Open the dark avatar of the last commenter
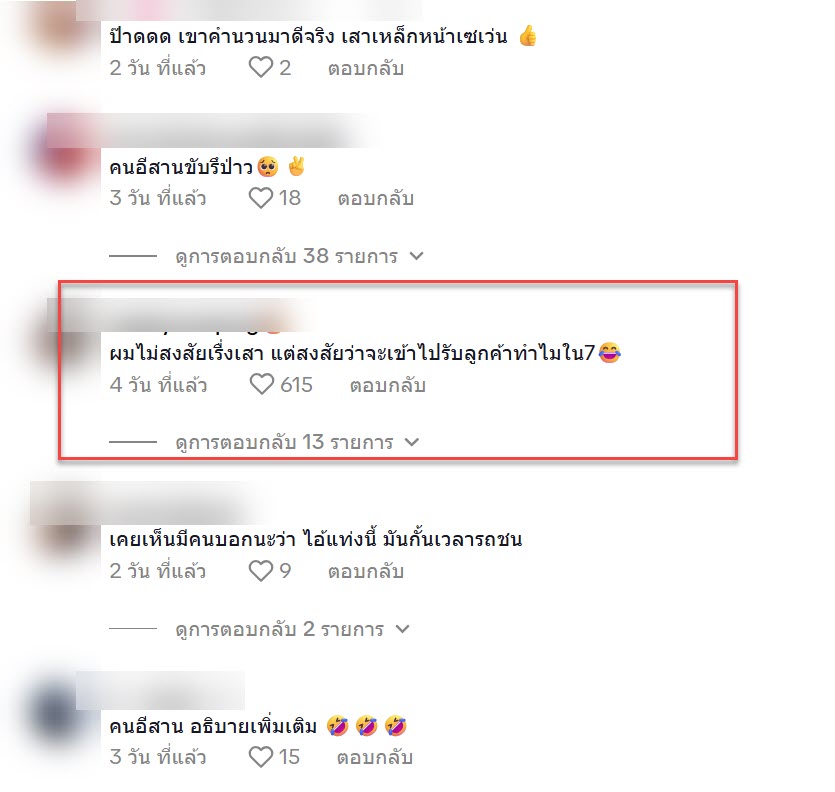 coord(56,714)
